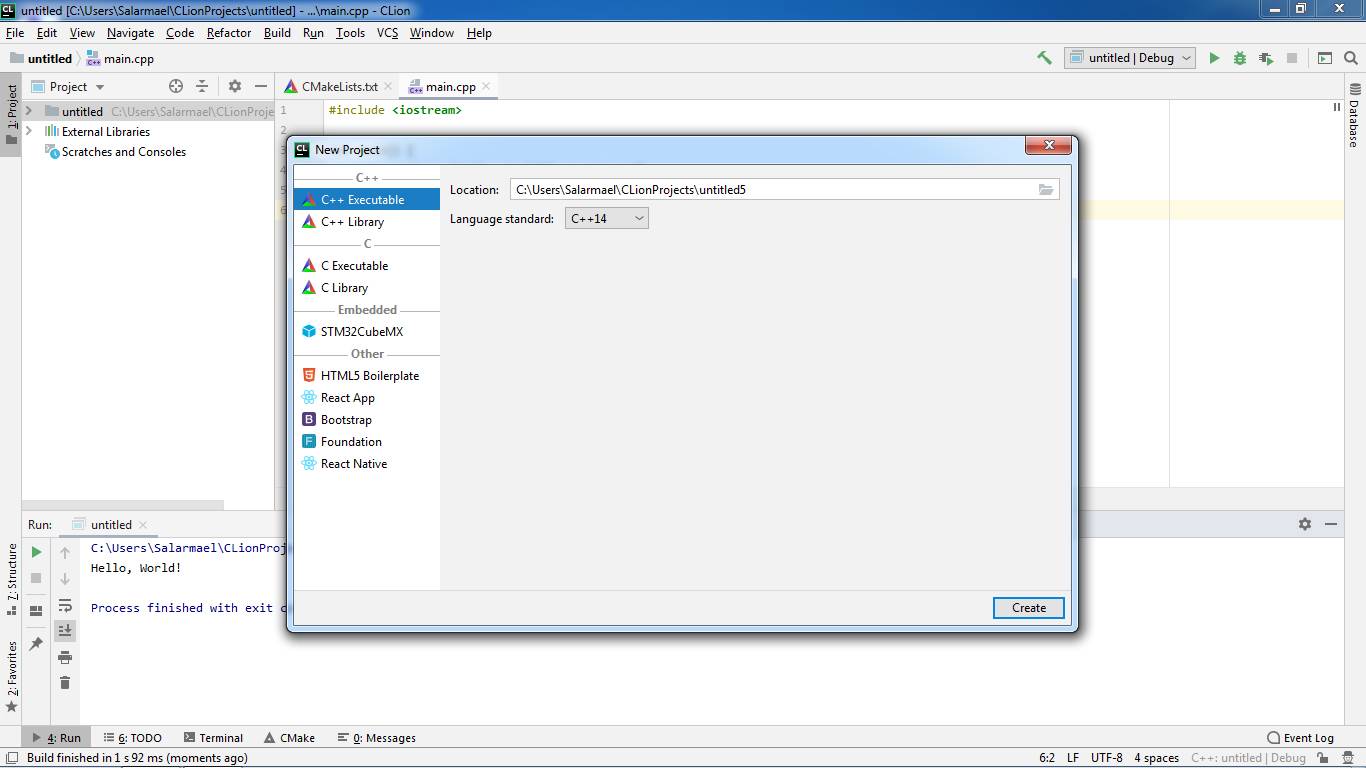Image resolution: width=1366 pixels, height=768 pixels.
Task: Click line separator LF in status bar
Action: (x=1073, y=758)
